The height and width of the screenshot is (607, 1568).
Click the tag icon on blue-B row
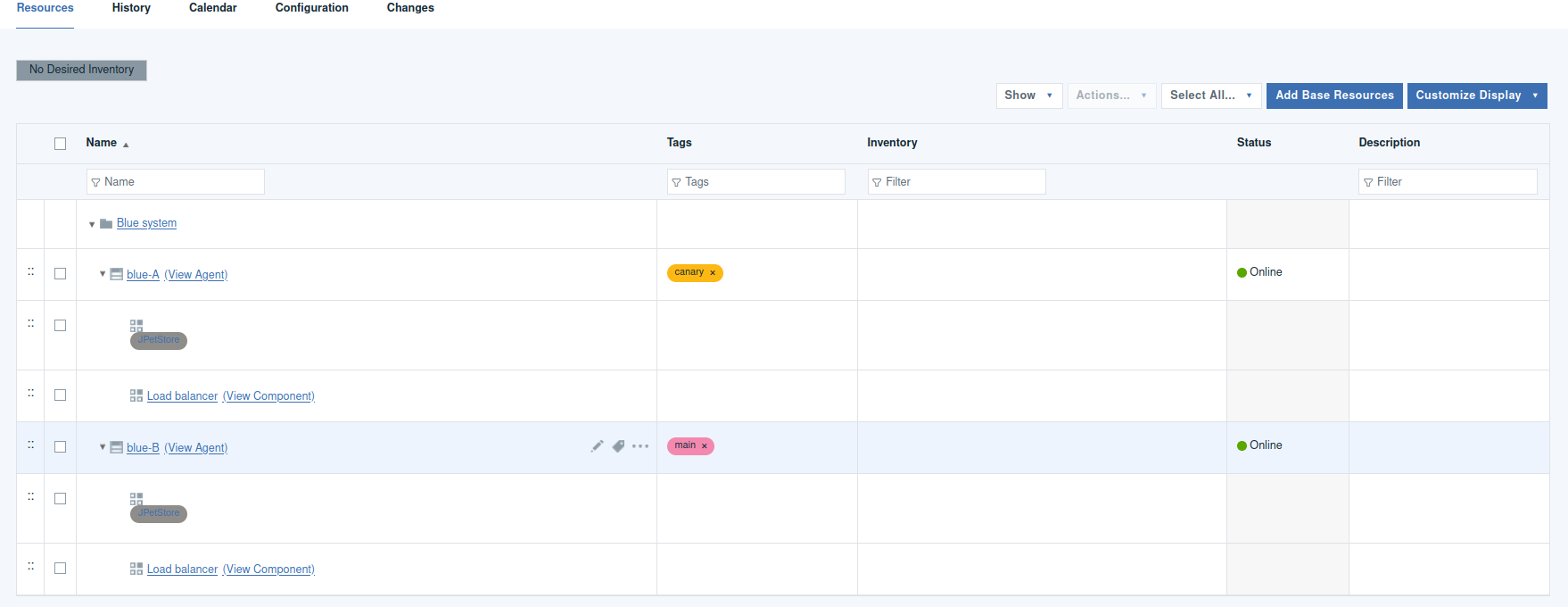(618, 446)
